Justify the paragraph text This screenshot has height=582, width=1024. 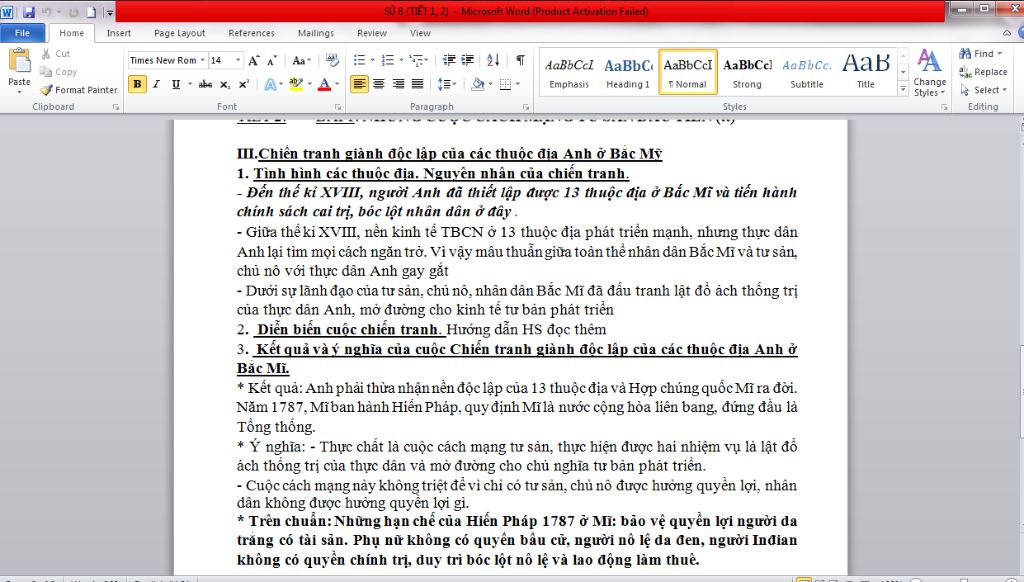tap(417, 84)
